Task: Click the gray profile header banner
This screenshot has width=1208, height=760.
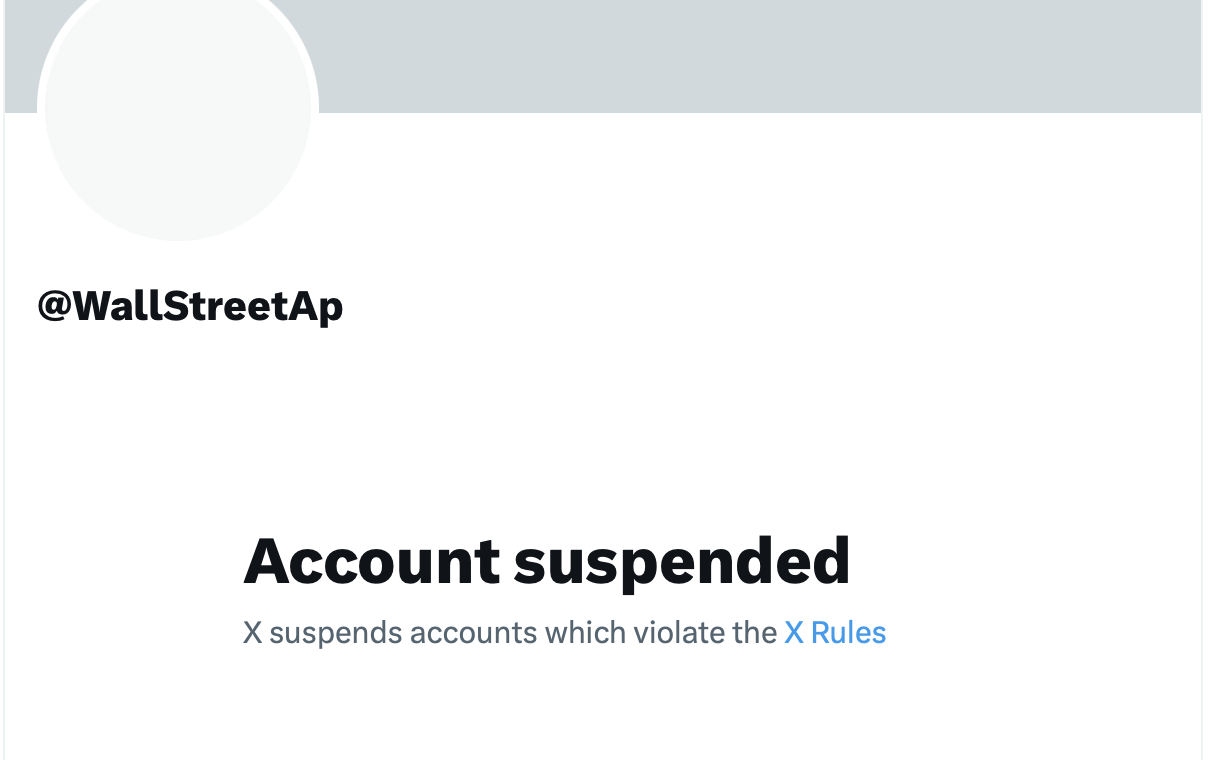Action: pyautogui.click(x=700, y=55)
